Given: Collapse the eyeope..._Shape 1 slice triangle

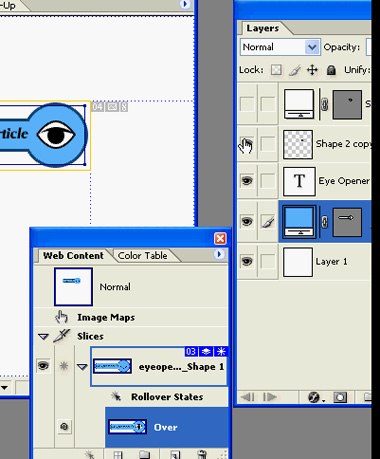Looking at the screenshot, I should pyautogui.click(x=82, y=367).
